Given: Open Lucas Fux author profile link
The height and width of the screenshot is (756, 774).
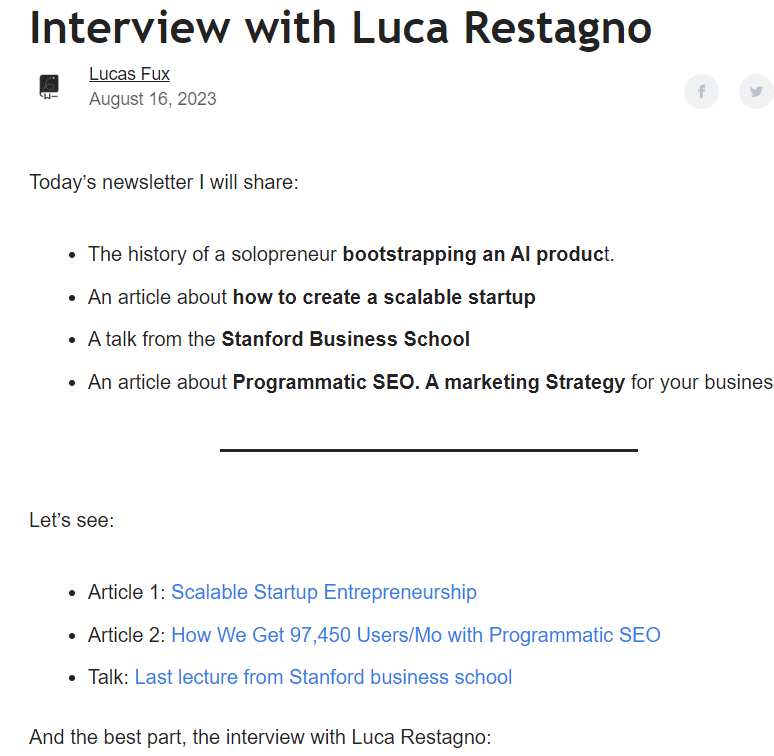Looking at the screenshot, I should click(x=129, y=74).
